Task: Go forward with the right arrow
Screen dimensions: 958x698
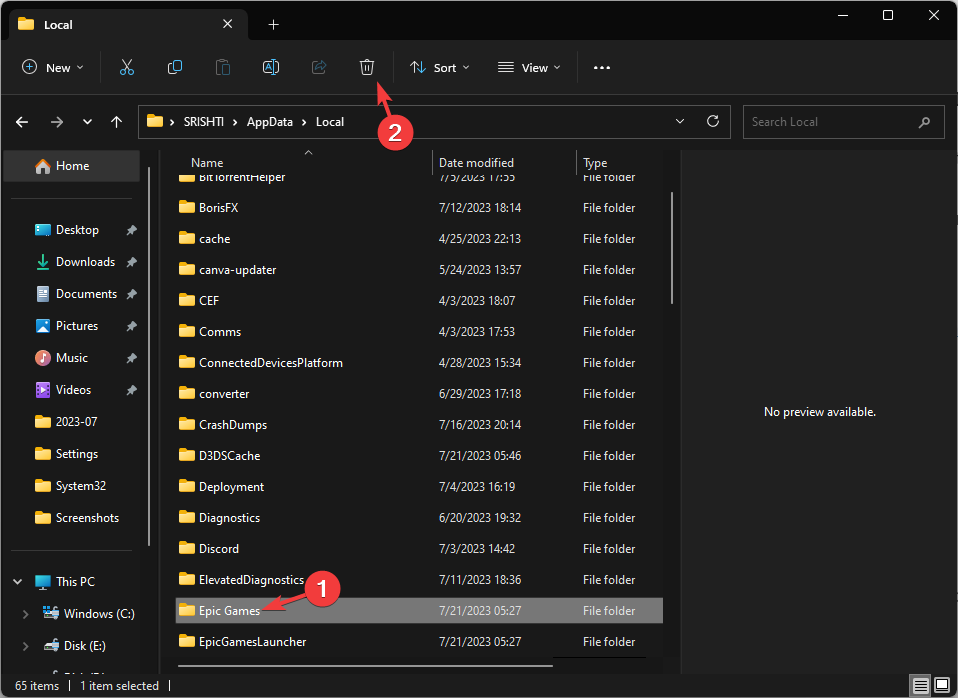Action: pyautogui.click(x=57, y=122)
